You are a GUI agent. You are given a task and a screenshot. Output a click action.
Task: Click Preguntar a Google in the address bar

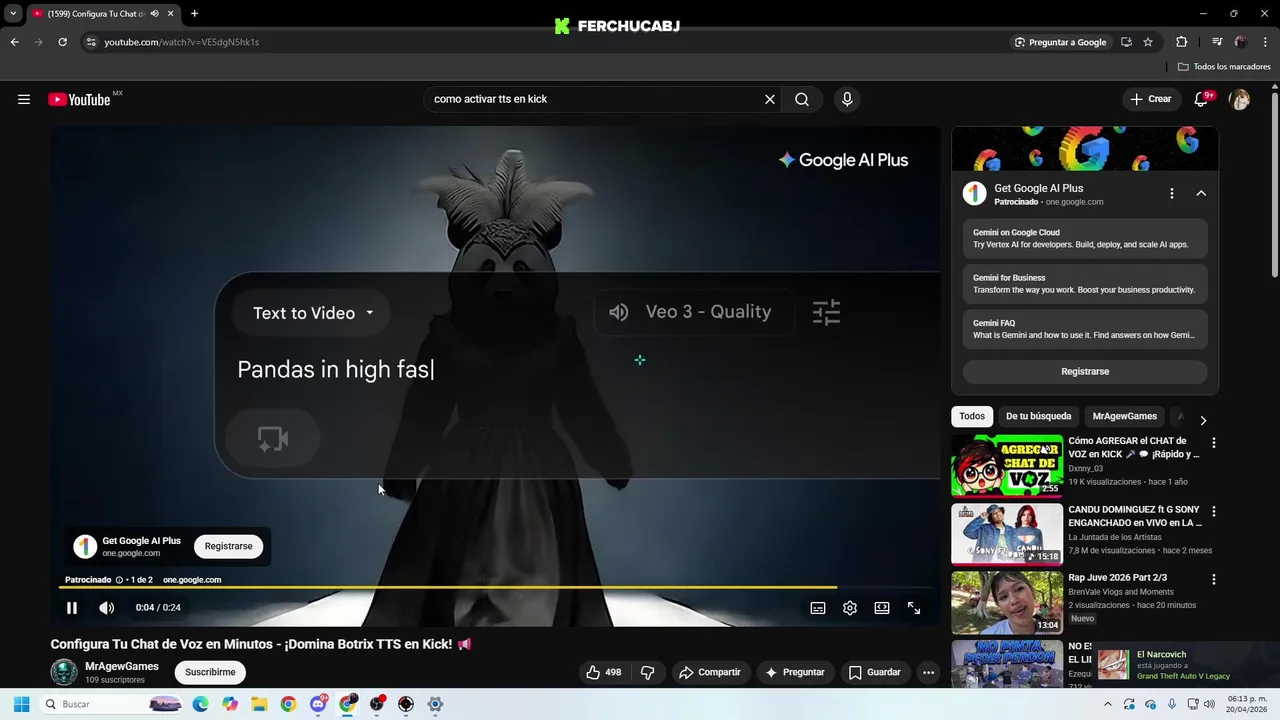tap(1060, 42)
